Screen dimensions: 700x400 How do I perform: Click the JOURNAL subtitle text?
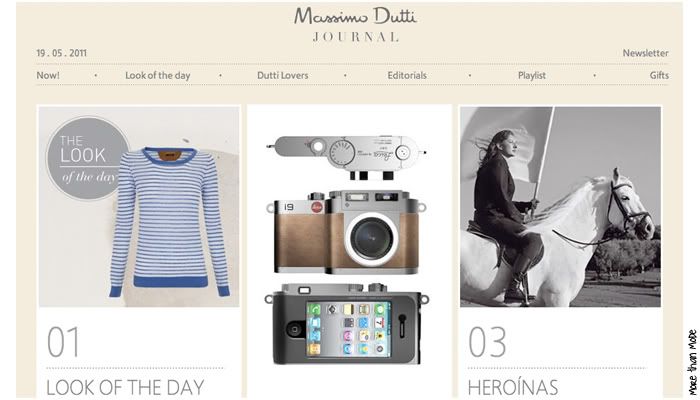(355, 37)
